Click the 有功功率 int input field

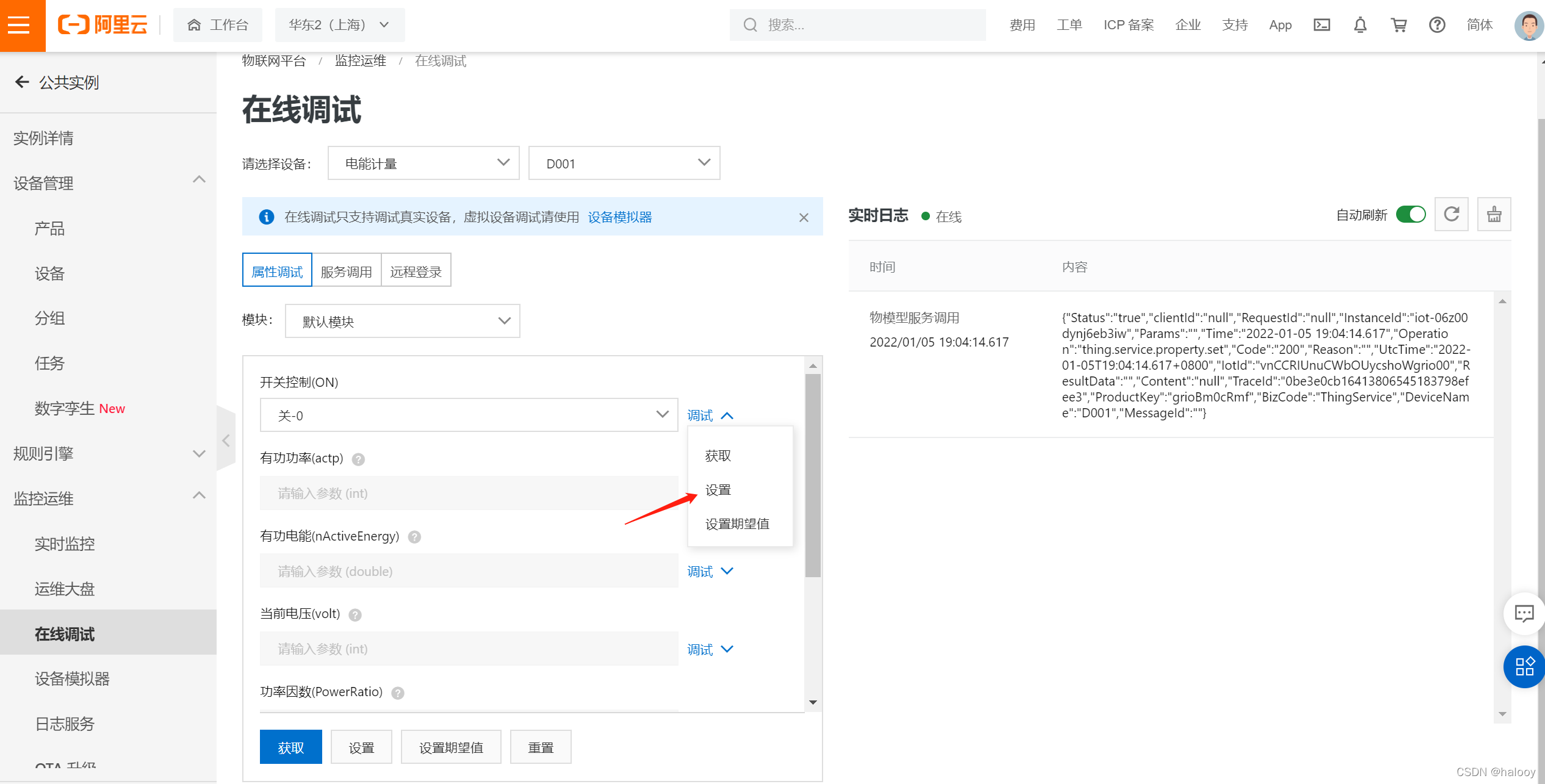pyautogui.click(x=469, y=493)
